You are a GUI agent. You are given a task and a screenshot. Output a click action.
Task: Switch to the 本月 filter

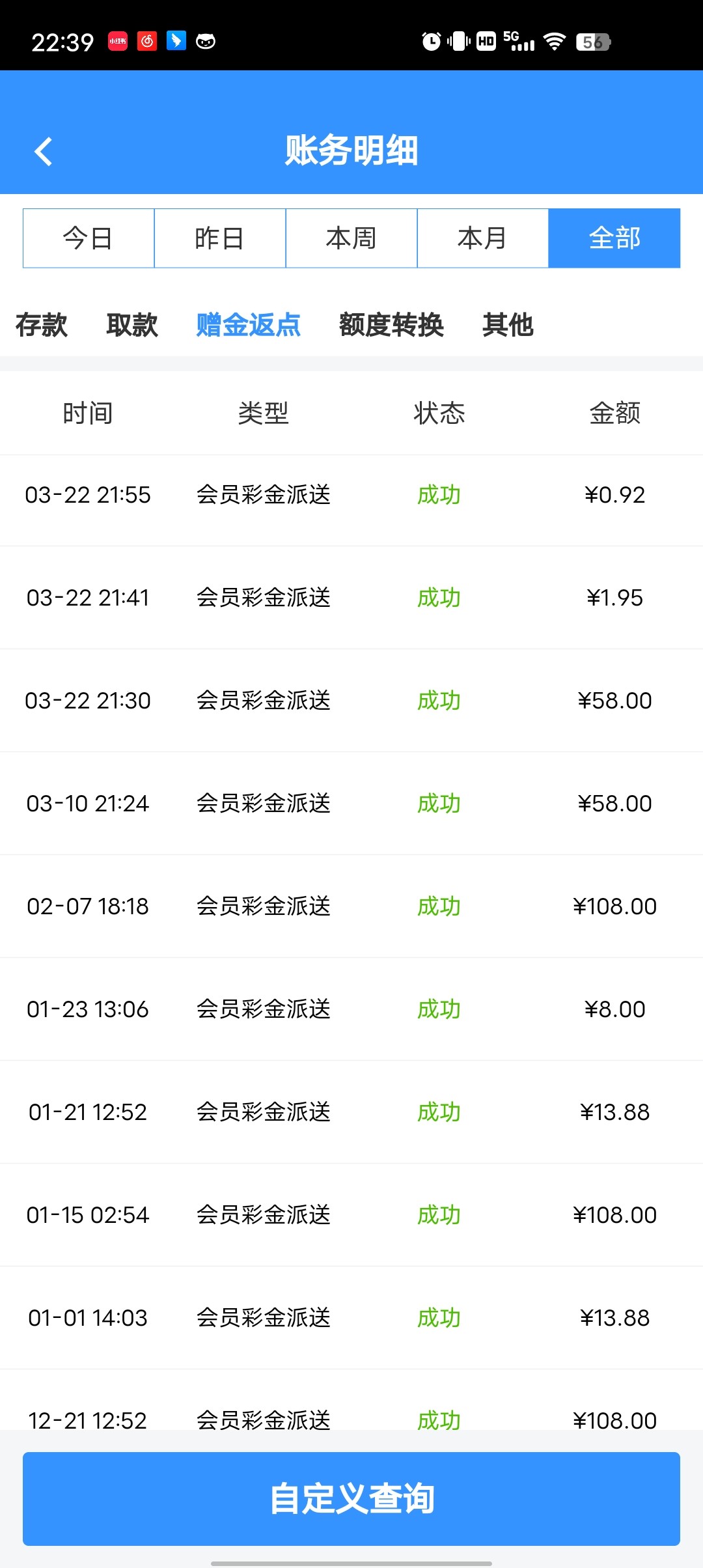483,238
